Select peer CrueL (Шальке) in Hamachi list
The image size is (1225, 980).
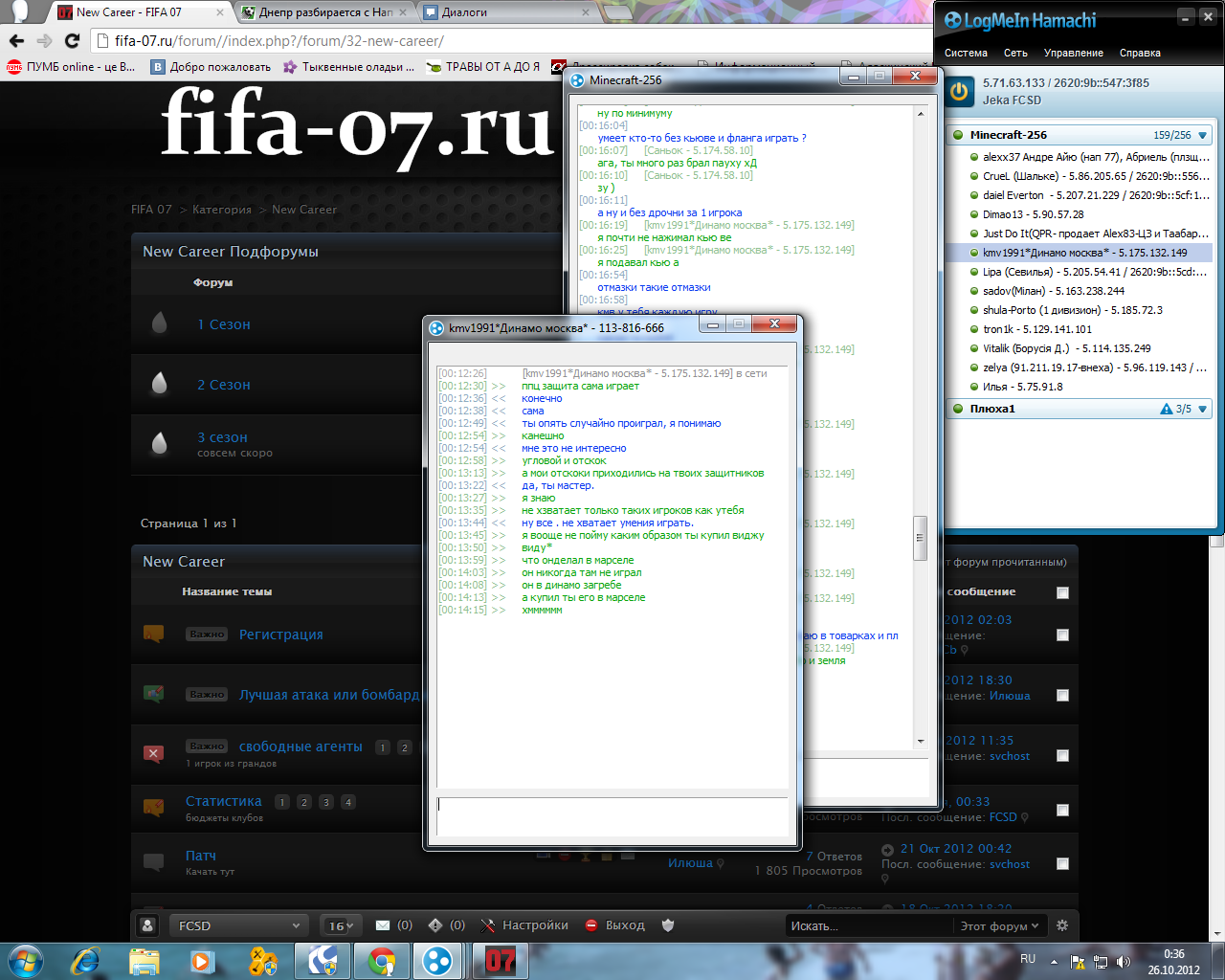[x=1079, y=176]
